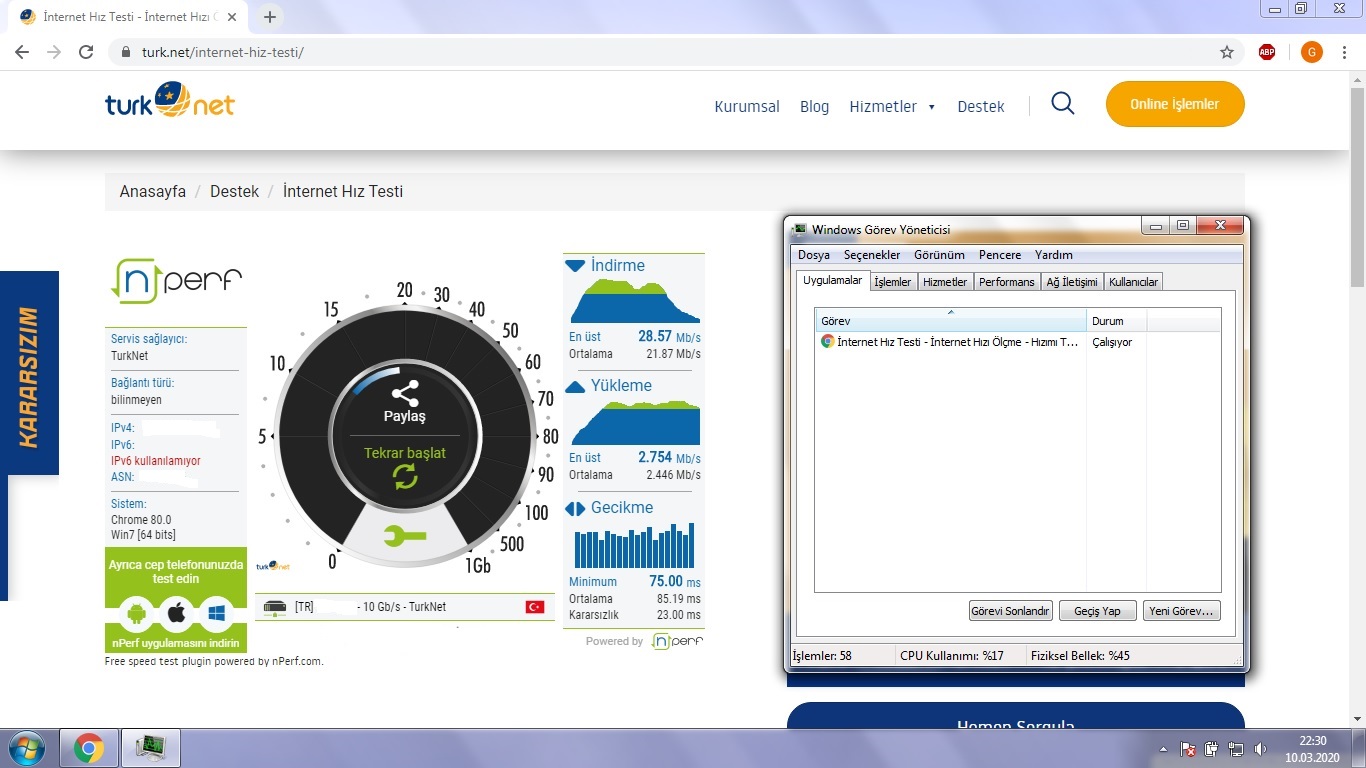Click the server rack icon in the server bar
Image resolution: width=1366 pixels, height=768 pixels.
click(x=276, y=607)
